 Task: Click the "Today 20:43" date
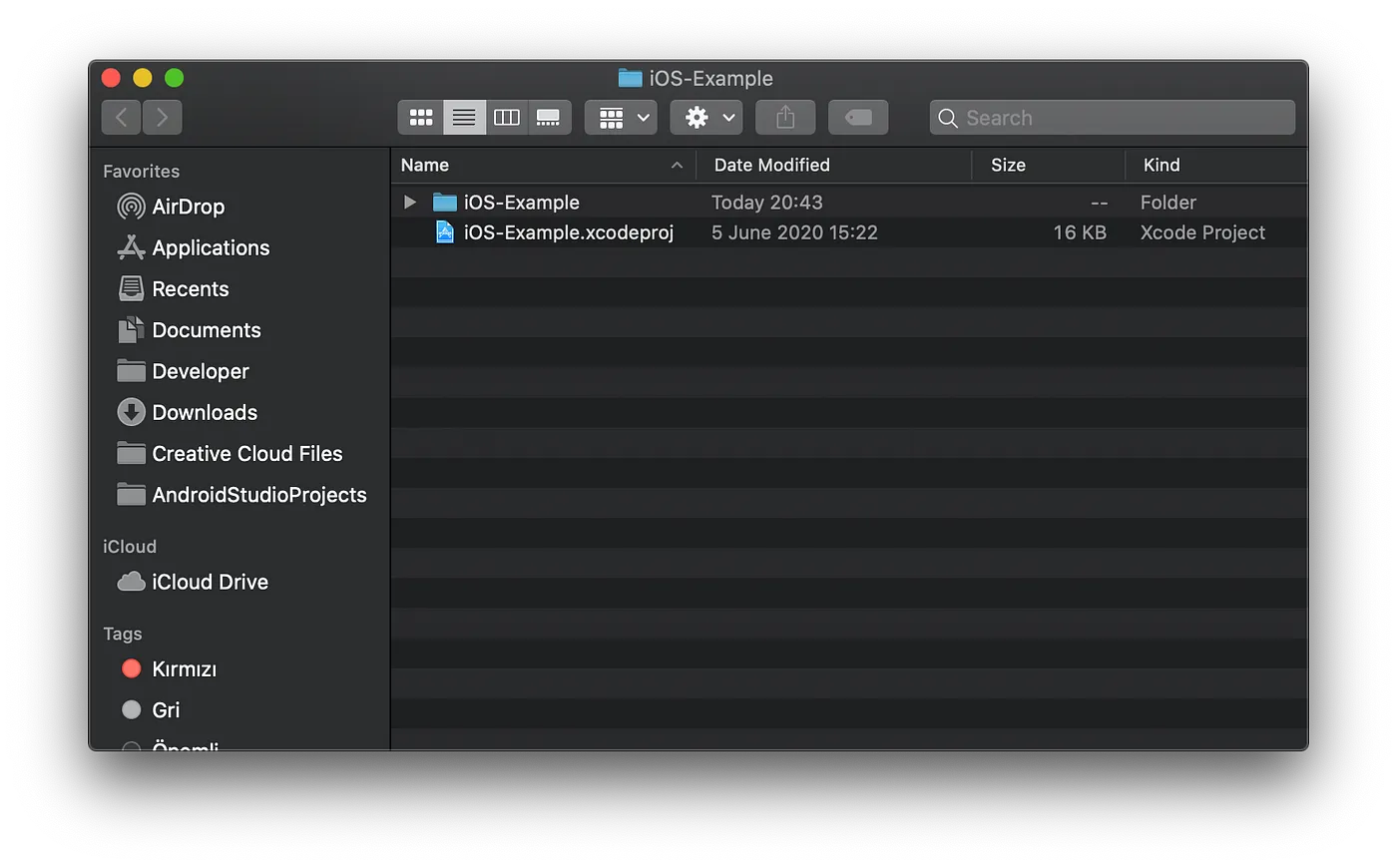[x=766, y=203]
